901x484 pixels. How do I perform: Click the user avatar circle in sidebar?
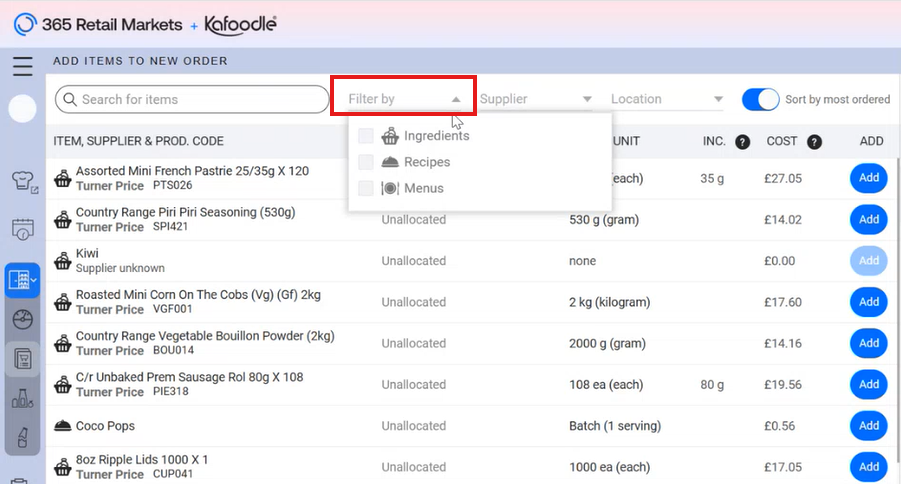point(22,108)
